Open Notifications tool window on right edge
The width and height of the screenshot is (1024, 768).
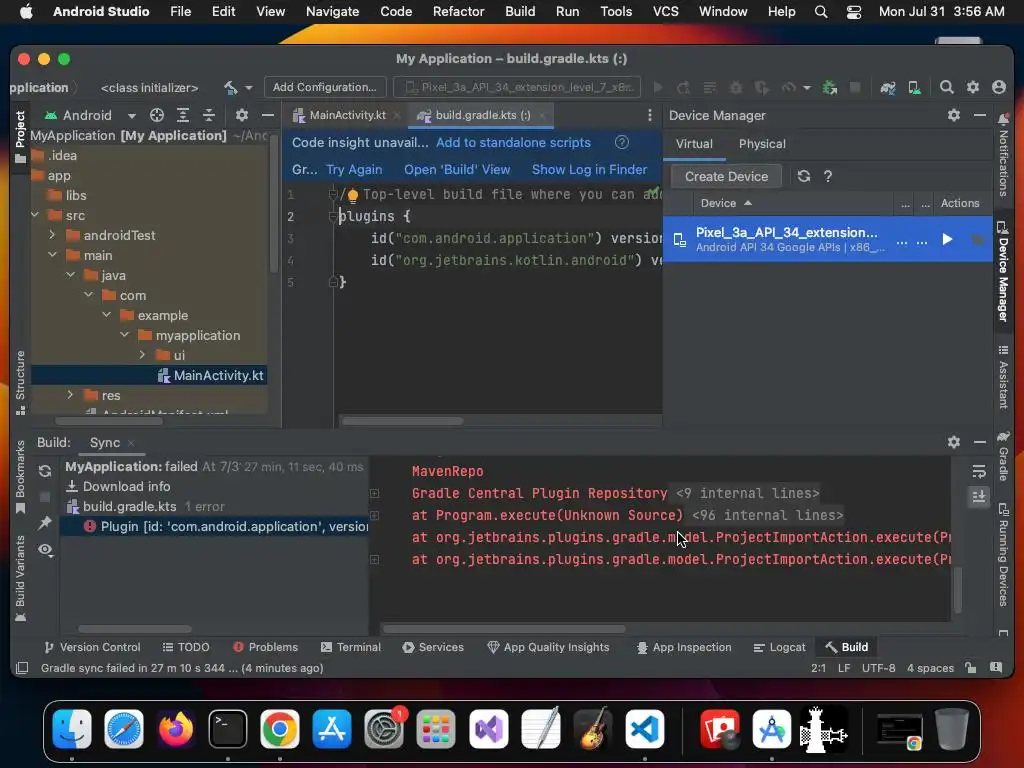coord(1003,155)
